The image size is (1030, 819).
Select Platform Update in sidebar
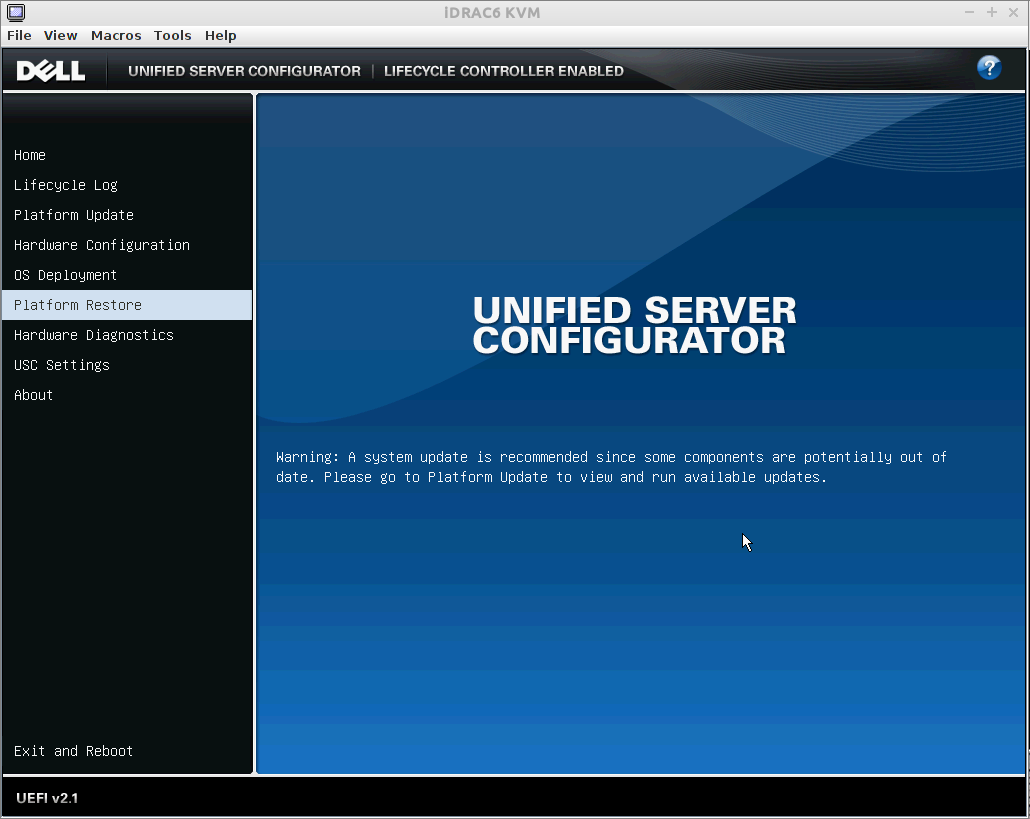[x=74, y=215]
